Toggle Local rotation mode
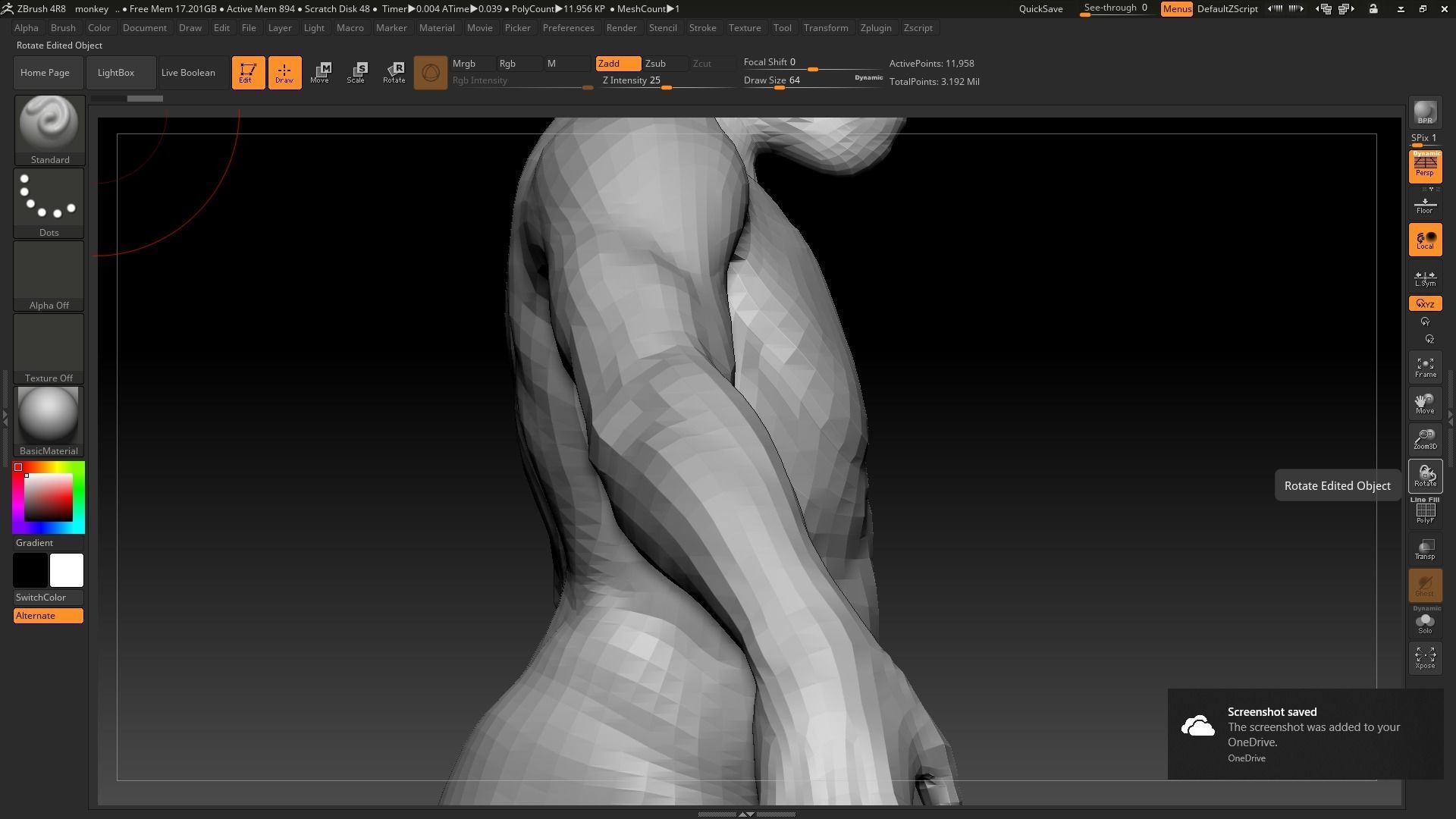1456x819 pixels. coord(1425,240)
